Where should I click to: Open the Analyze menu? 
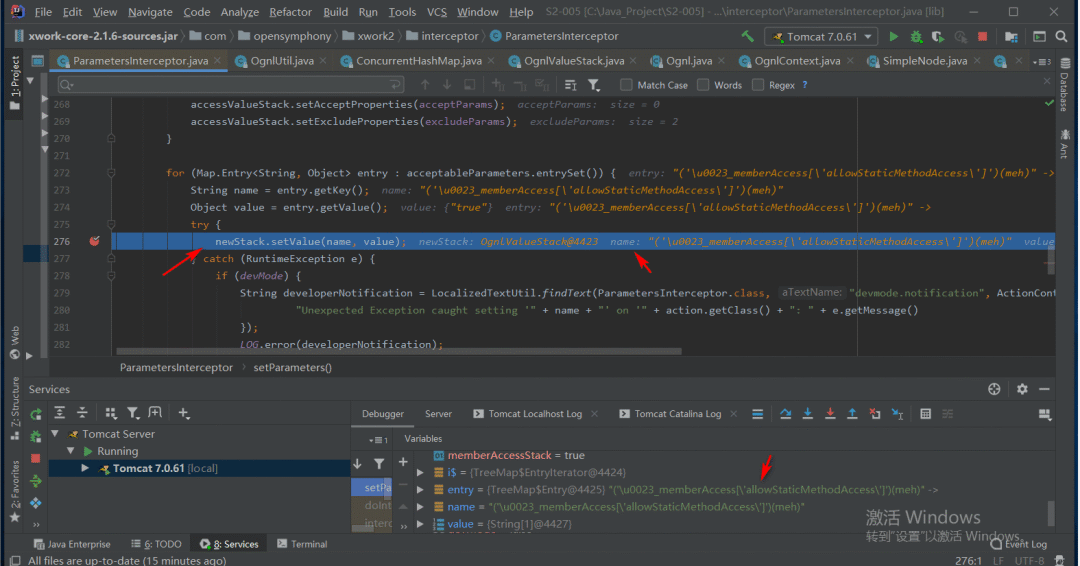240,12
